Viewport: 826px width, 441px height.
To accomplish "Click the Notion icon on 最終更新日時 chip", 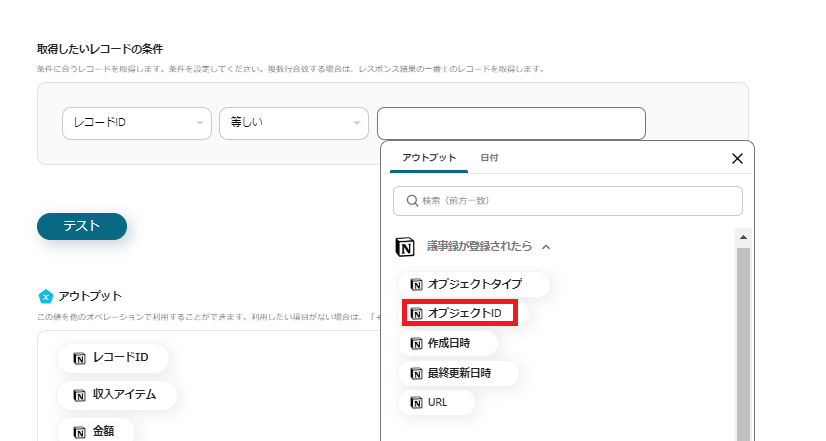I will click(416, 374).
